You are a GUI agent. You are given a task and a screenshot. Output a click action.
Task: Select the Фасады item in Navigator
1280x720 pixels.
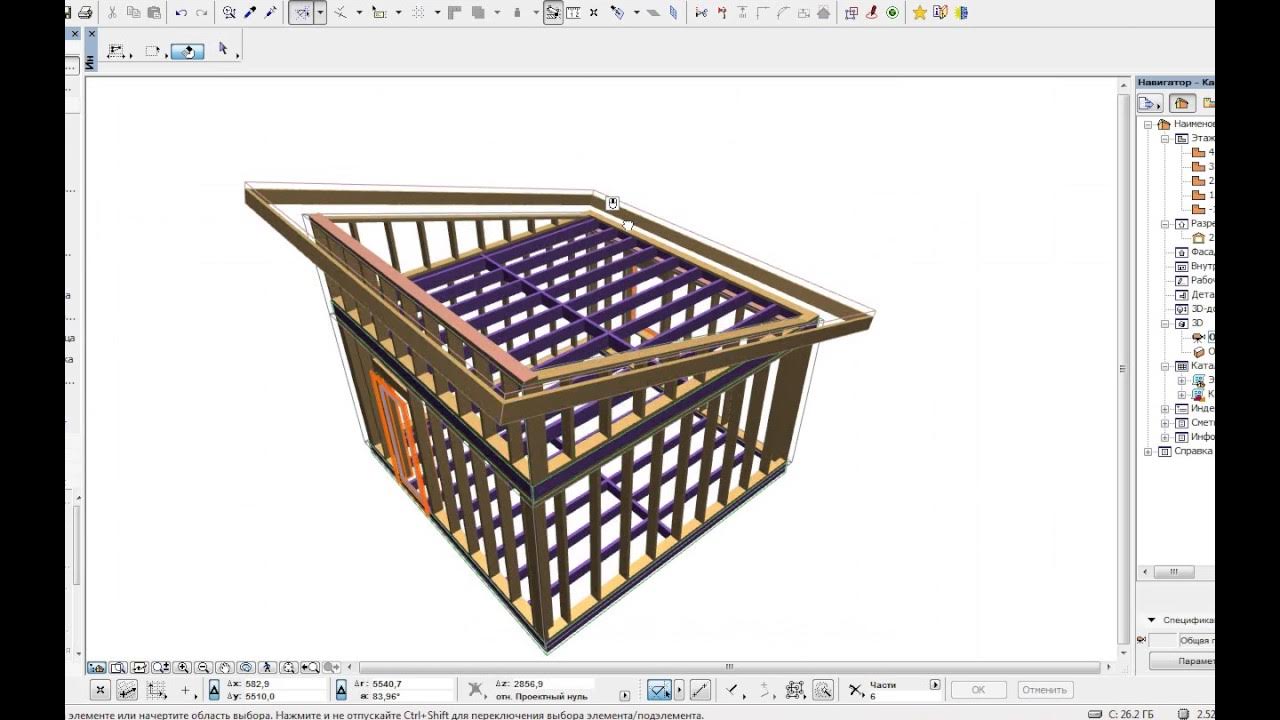[x=1194, y=252]
